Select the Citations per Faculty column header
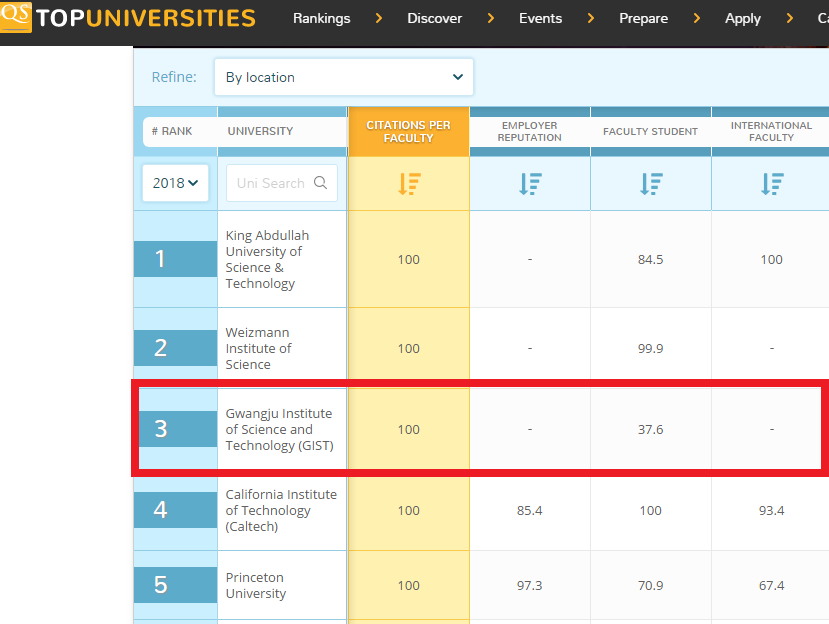Viewport: 829px width, 624px height. pyautogui.click(x=408, y=131)
